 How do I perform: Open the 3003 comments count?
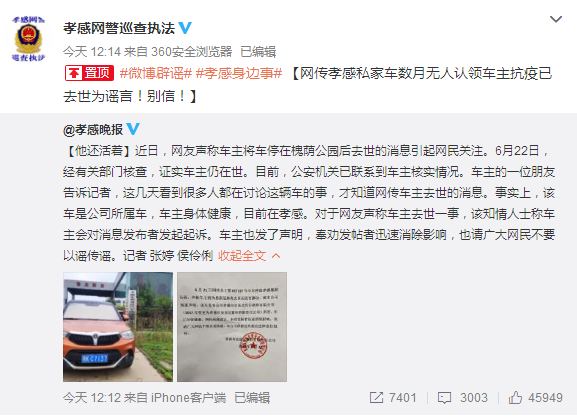click(474, 398)
